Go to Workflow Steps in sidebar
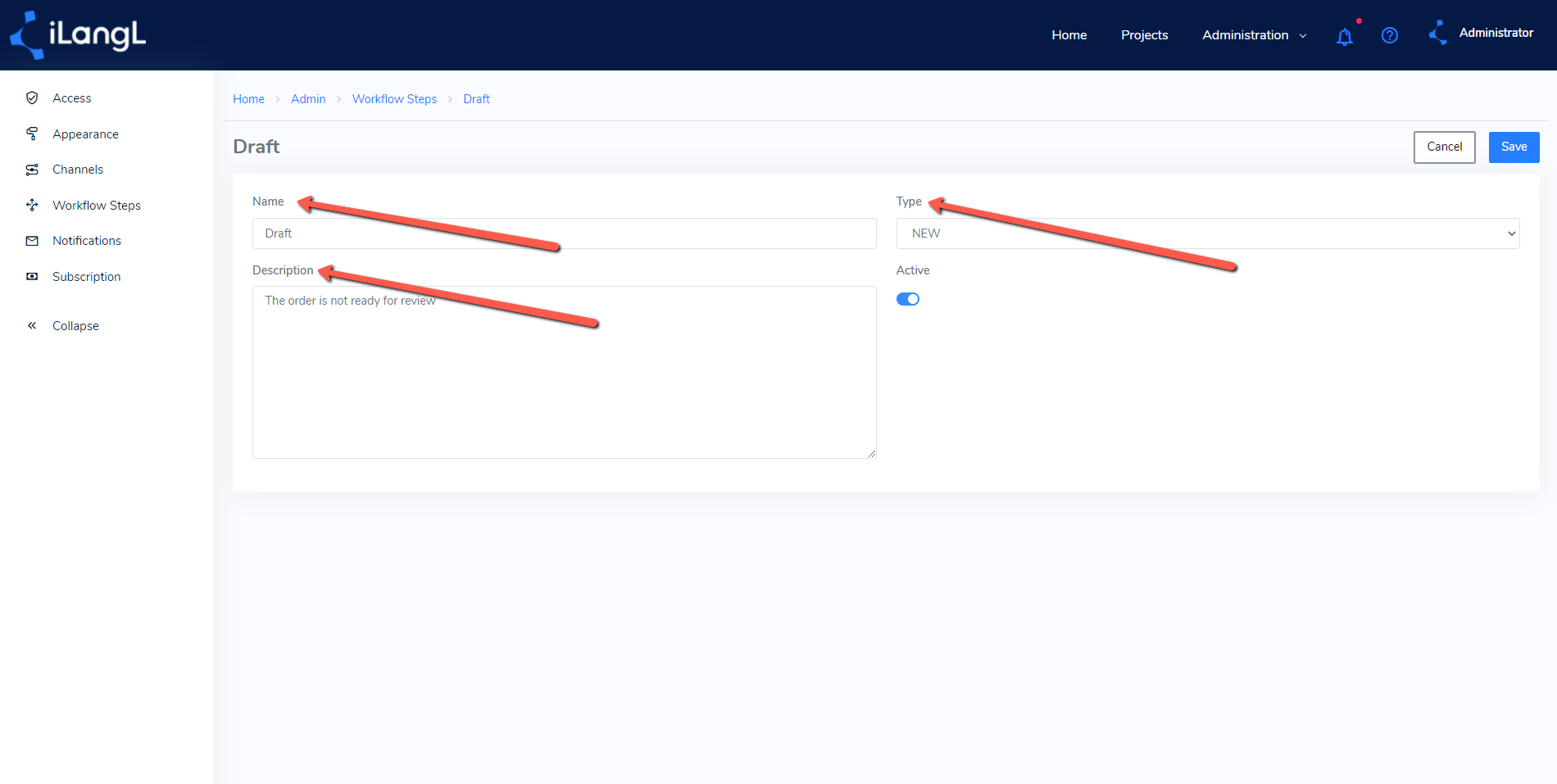1557x784 pixels. pos(97,206)
